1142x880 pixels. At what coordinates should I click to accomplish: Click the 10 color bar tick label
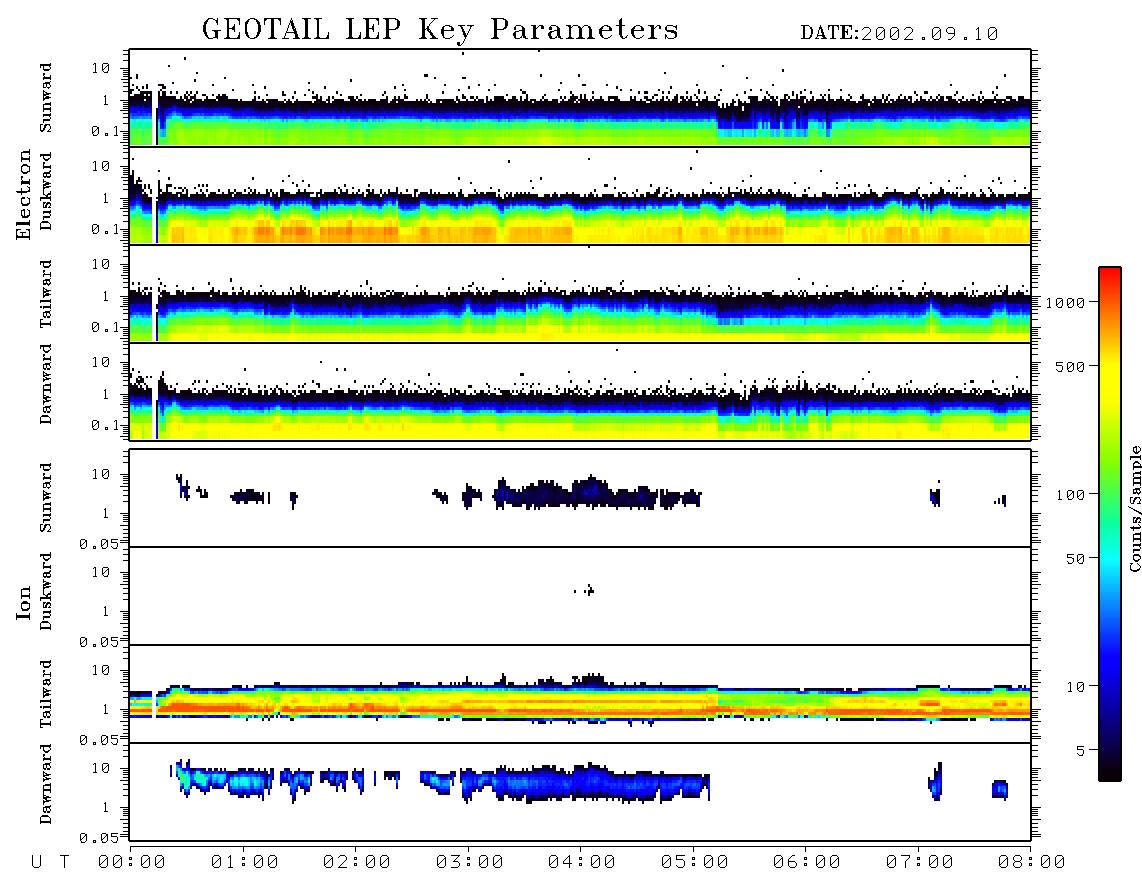click(x=1075, y=686)
